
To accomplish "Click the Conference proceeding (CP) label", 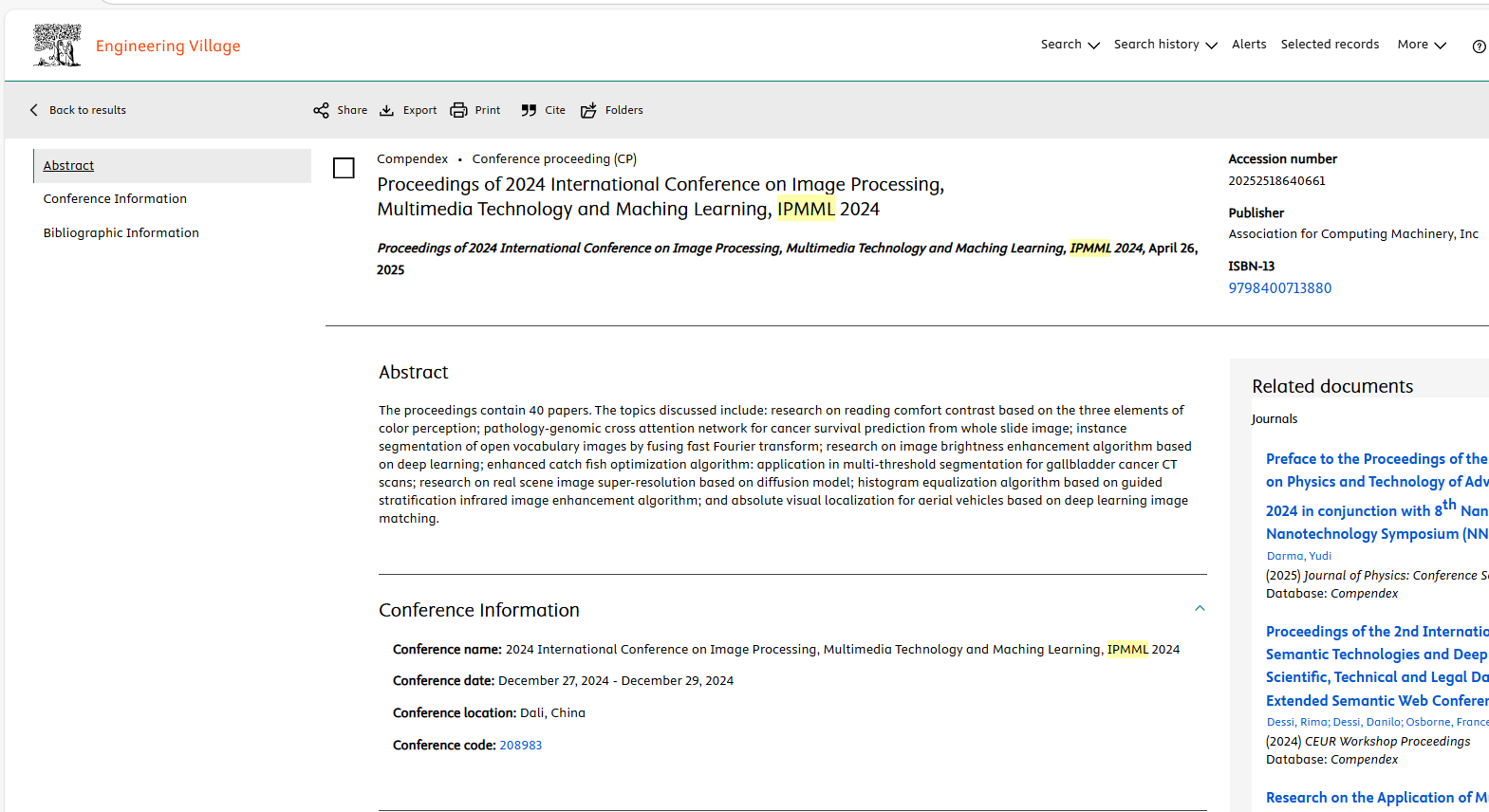I will click(x=554, y=159).
